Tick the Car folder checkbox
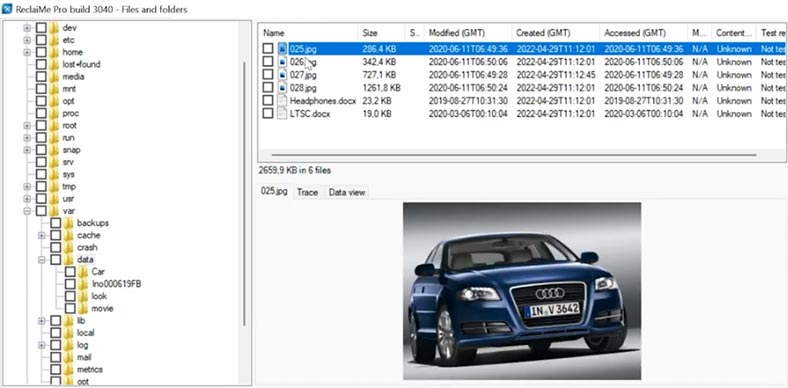This screenshot has height=388, width=788. point(70,271)
